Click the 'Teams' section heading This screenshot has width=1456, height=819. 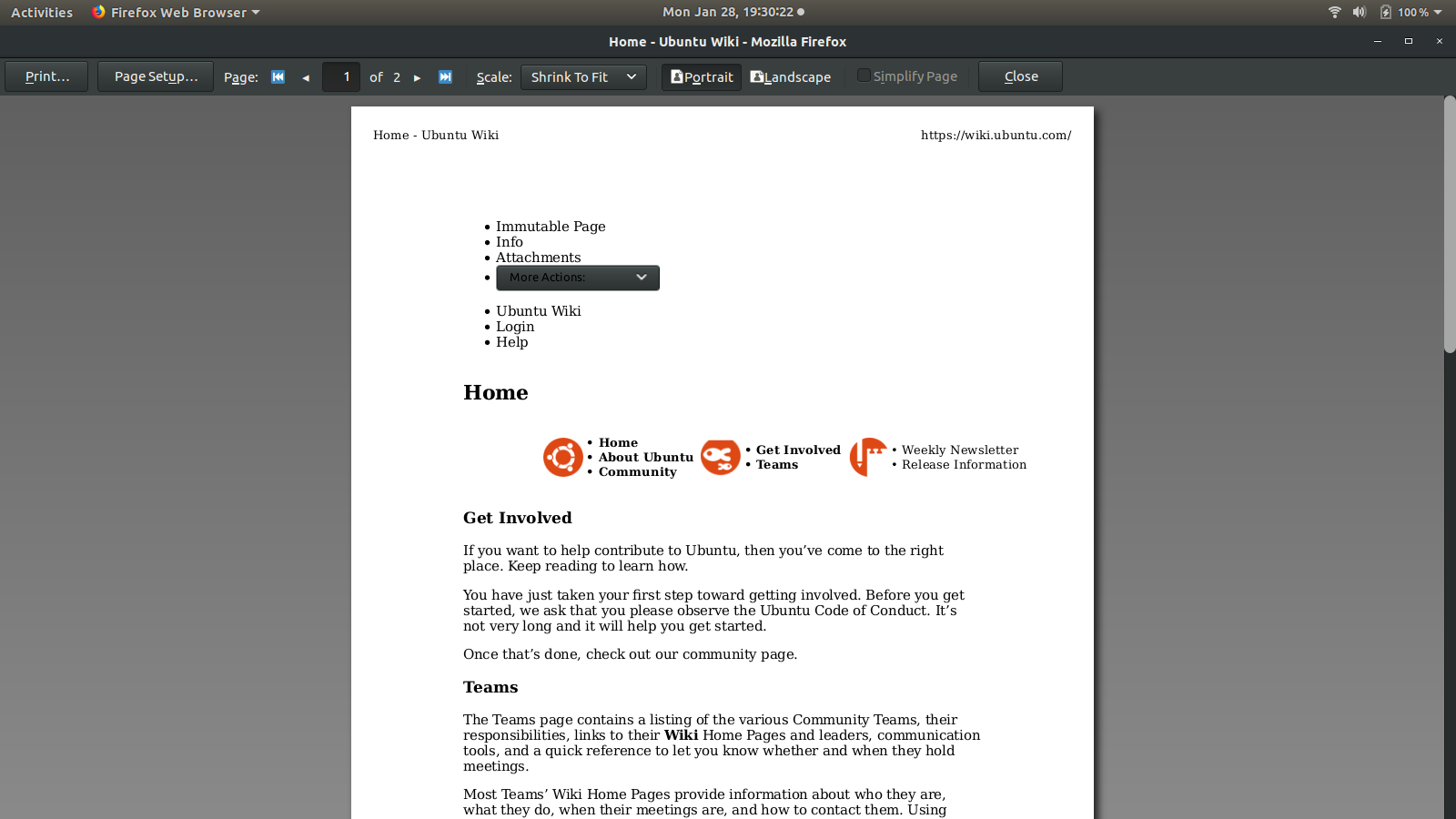490,687
